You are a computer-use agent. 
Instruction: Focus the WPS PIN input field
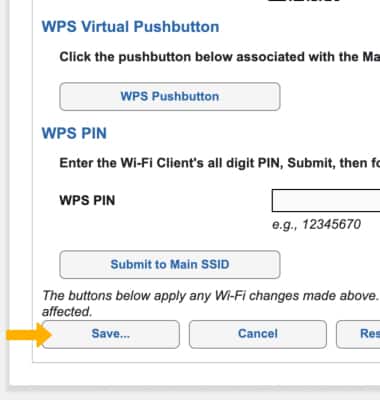point(326,201)
